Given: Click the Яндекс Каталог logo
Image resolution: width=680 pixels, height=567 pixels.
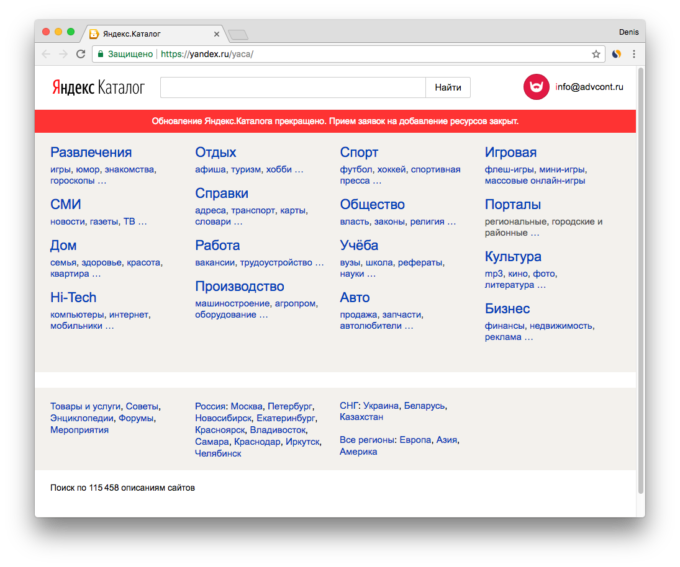Looking at the screenshot, I should click(98, 87).
